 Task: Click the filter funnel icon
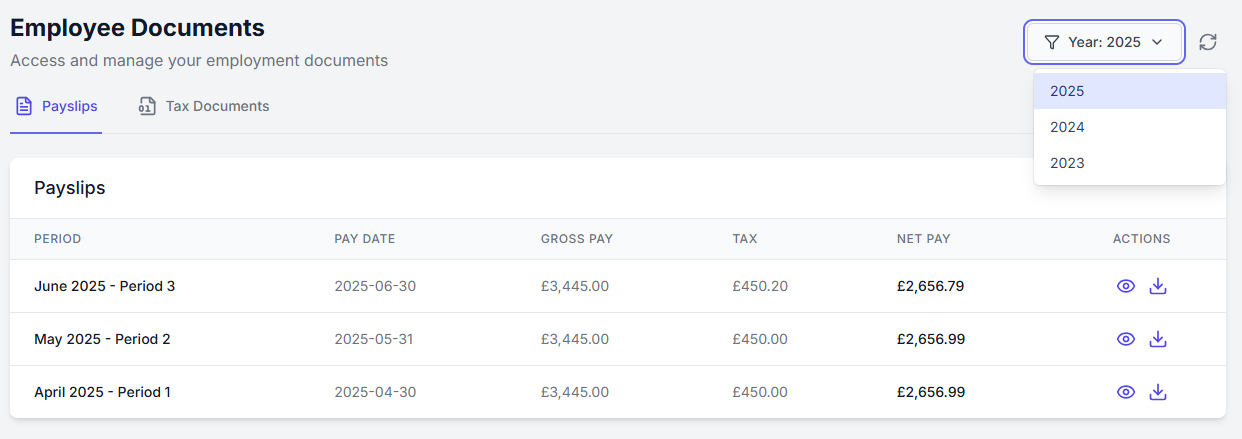pos(1051,42)
